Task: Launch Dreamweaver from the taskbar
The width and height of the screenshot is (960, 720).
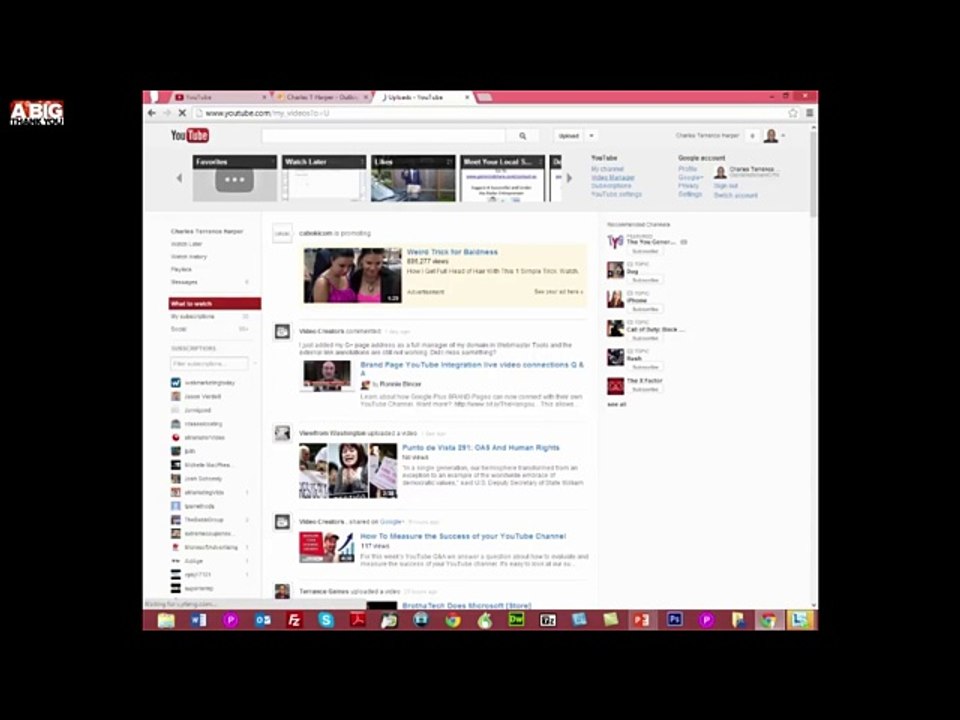Action: pyautogui.click(x=516, y=620)
